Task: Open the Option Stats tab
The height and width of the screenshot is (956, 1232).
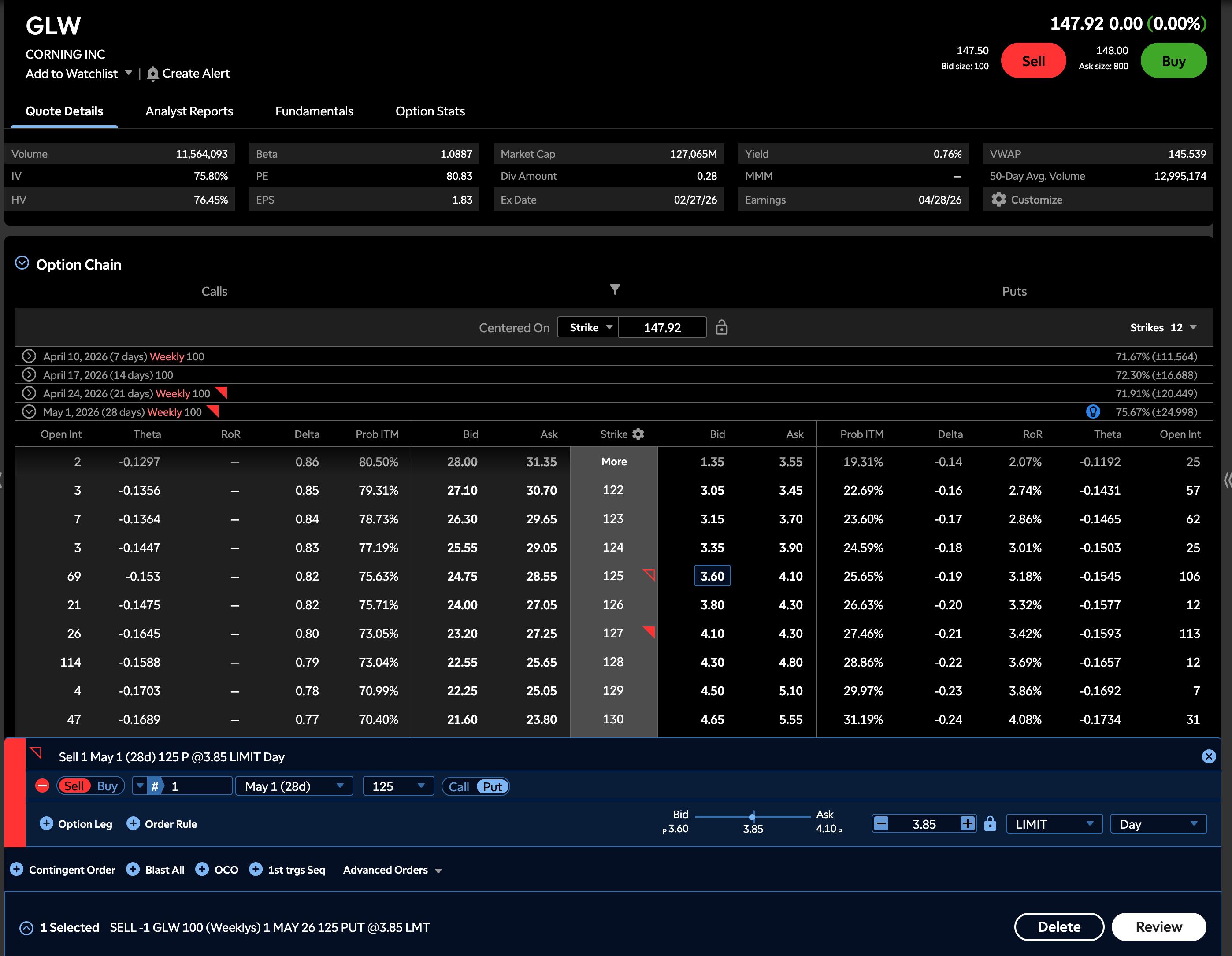Action: [x=430, y=111]
